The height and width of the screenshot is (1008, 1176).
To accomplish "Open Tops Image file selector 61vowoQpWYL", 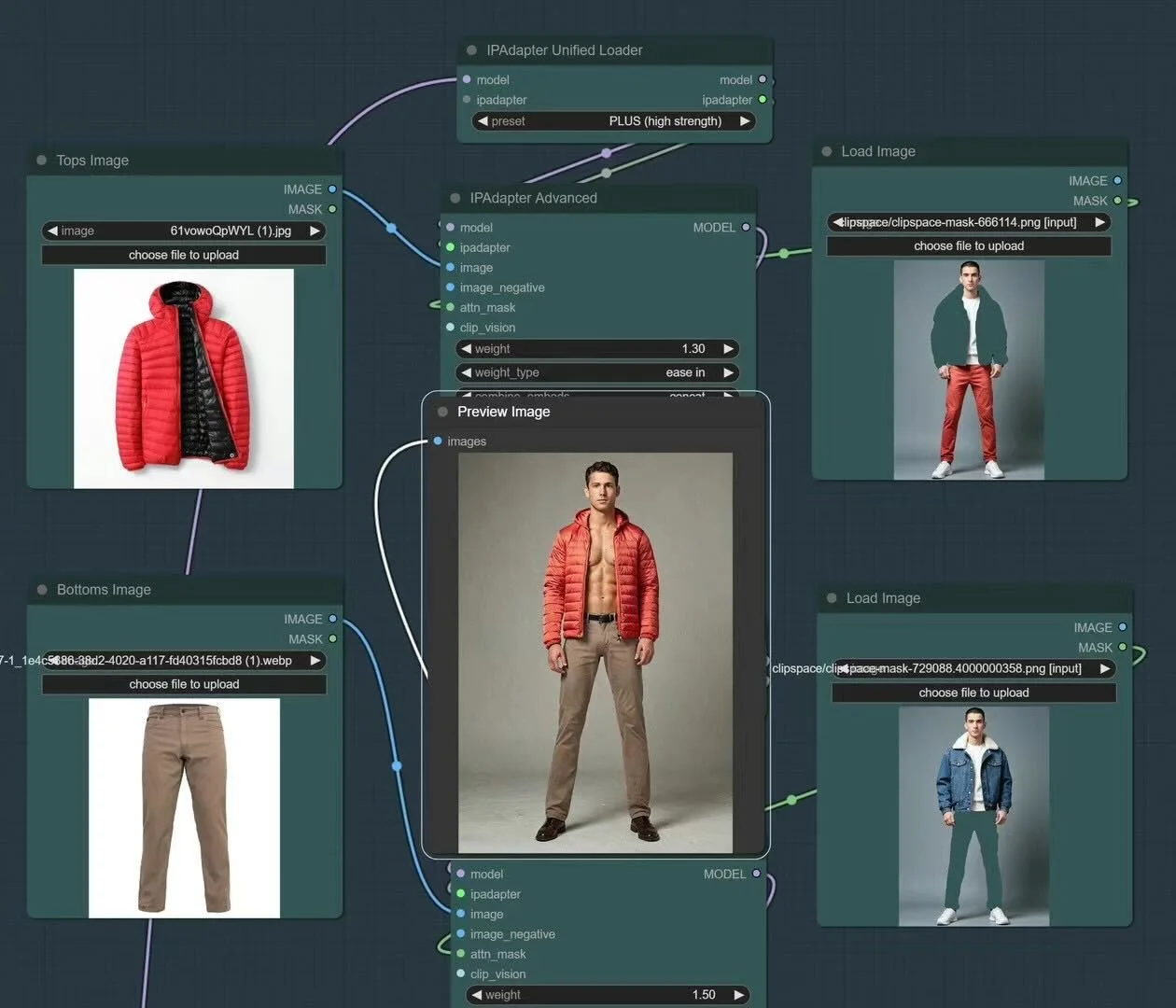I will (184, 231).
